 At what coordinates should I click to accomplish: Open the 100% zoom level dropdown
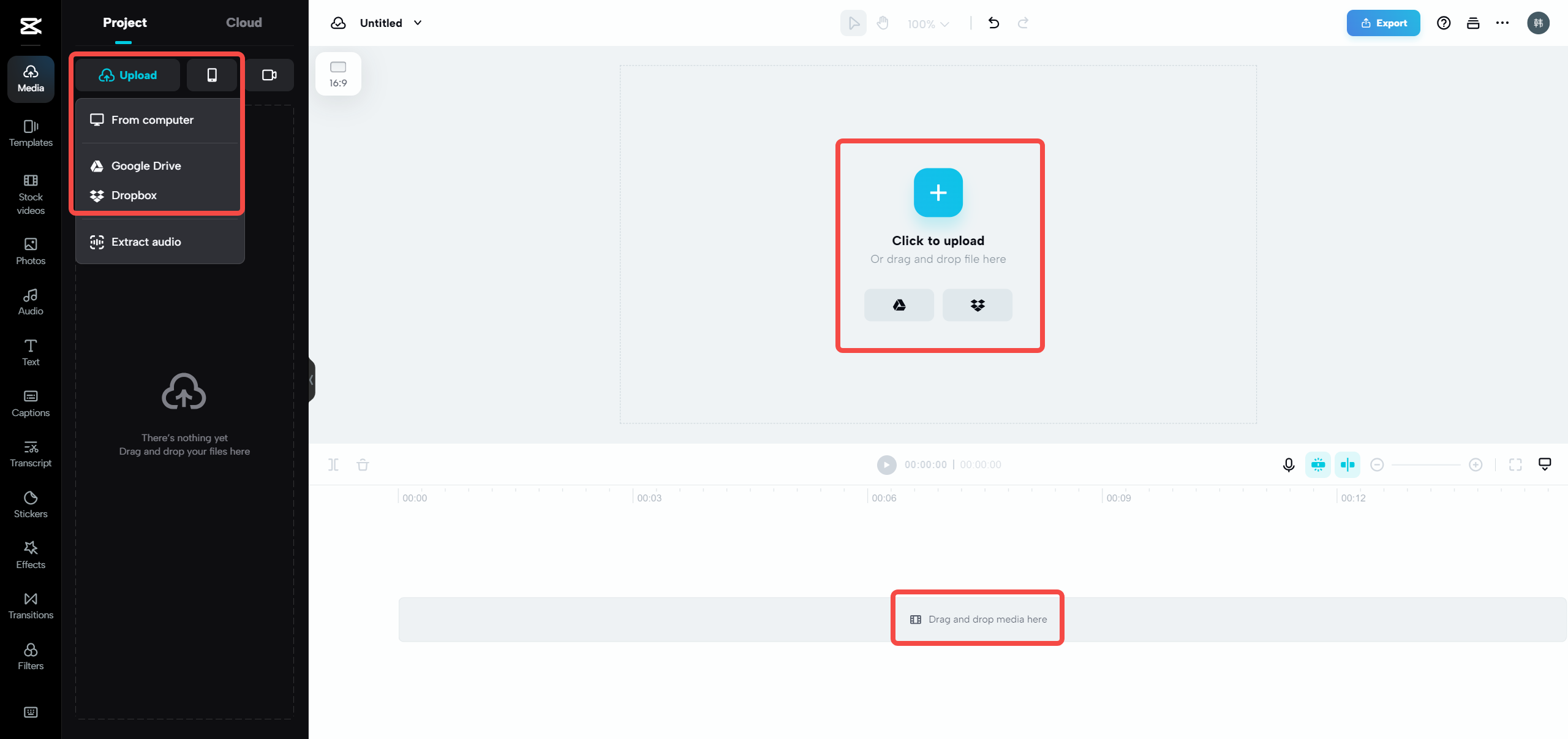coord(928,24)
